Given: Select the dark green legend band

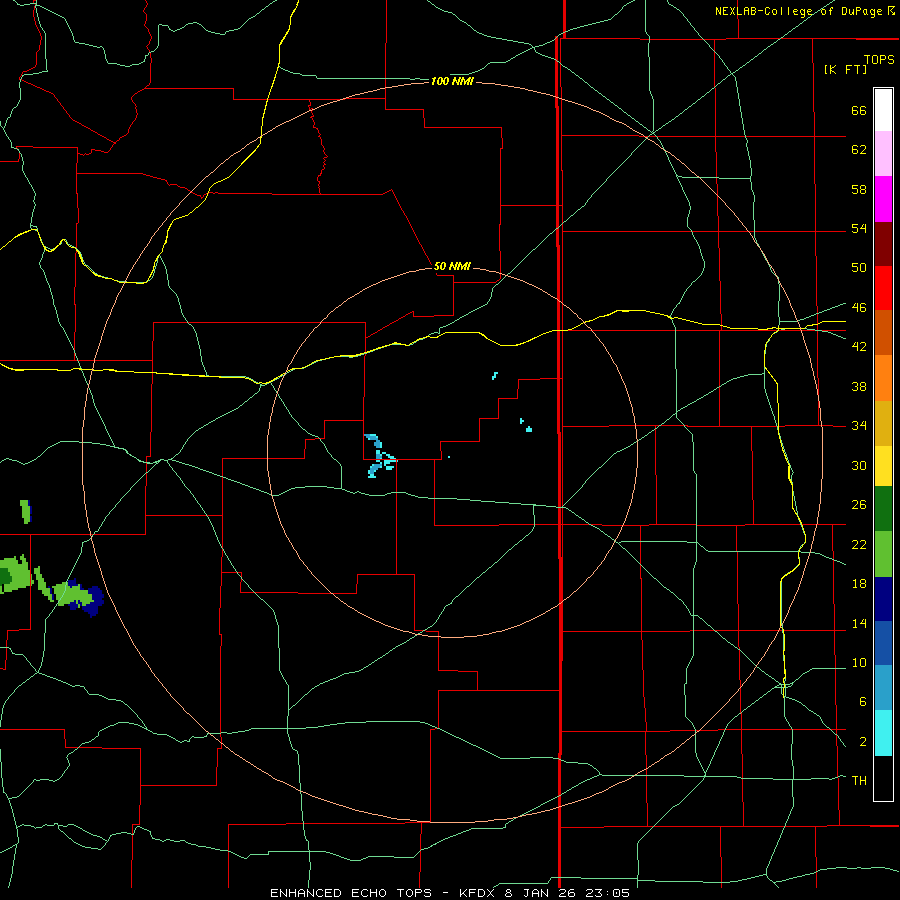Looking at the screenshot, I should click(883, 509).
